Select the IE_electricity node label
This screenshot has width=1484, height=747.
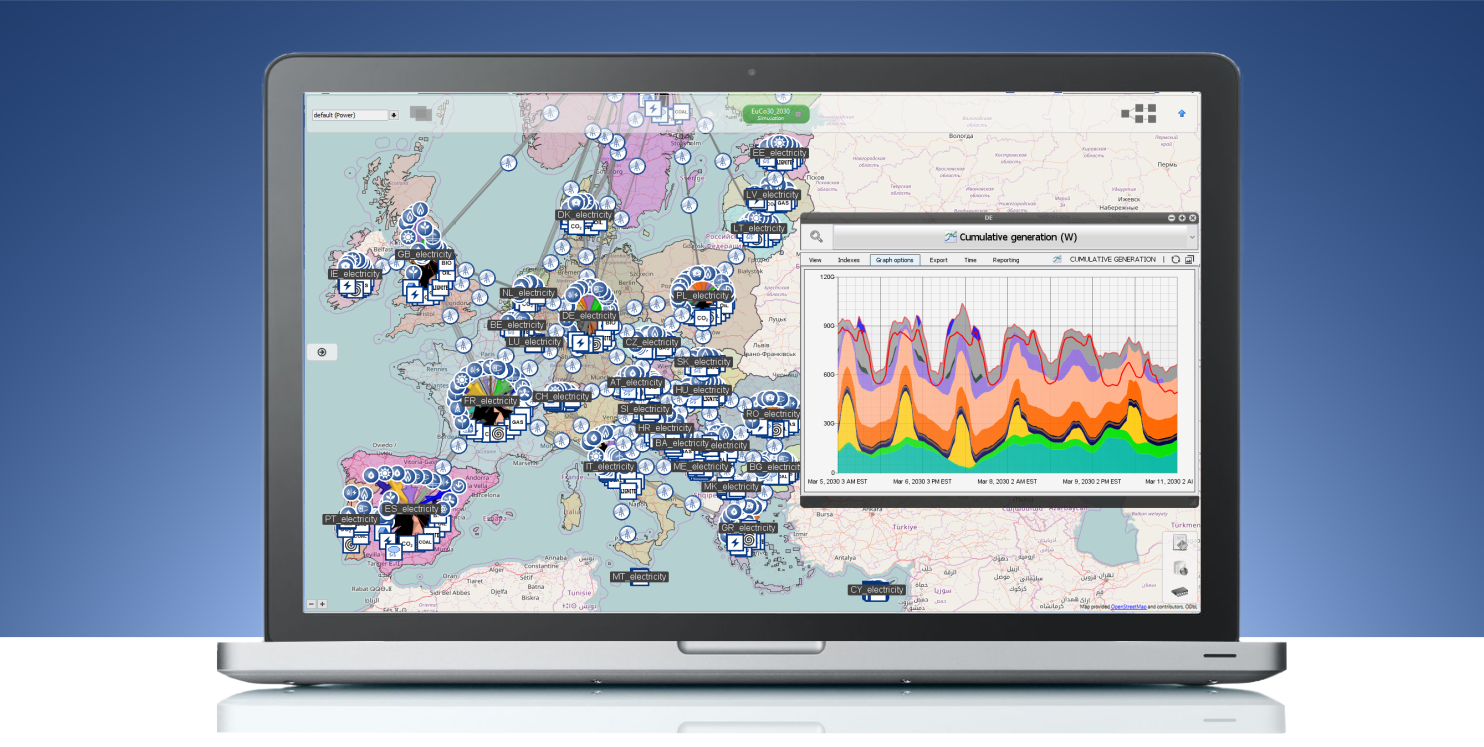[x=355, y=274]
